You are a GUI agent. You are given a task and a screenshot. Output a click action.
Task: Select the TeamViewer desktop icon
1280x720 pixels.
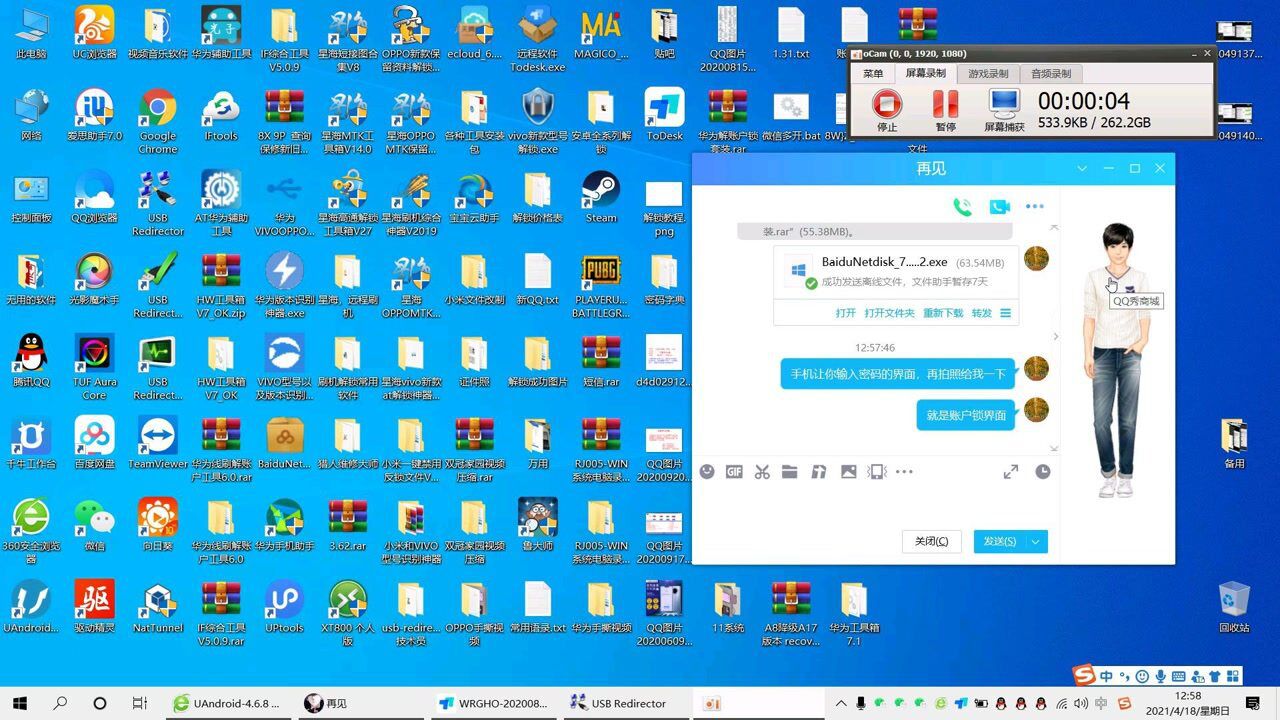pyautogui.click(x=157, y=442)
